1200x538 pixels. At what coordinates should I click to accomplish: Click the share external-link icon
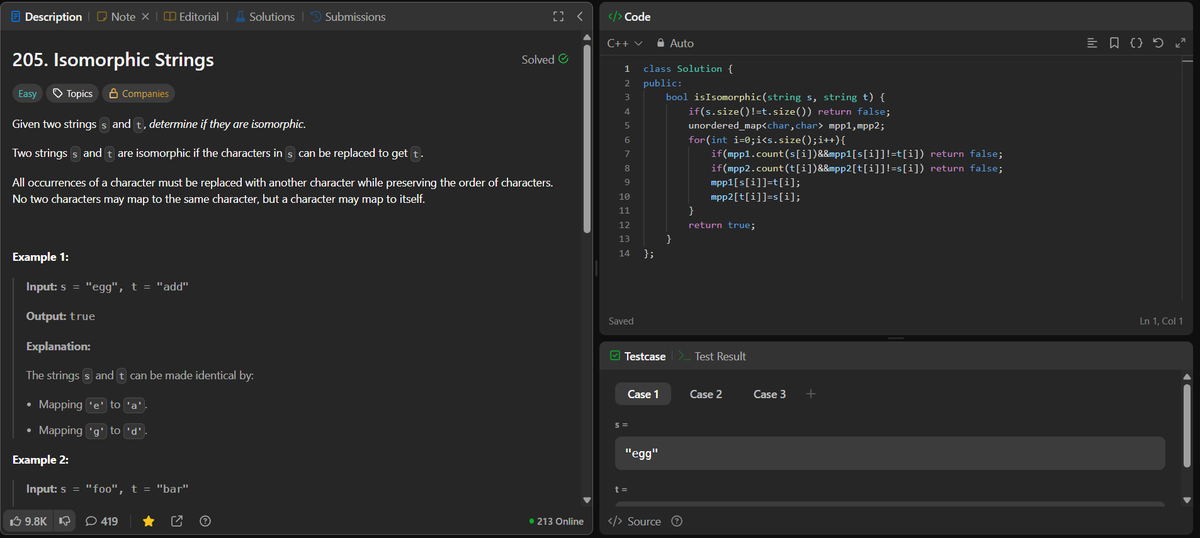(x=177, y=521)
